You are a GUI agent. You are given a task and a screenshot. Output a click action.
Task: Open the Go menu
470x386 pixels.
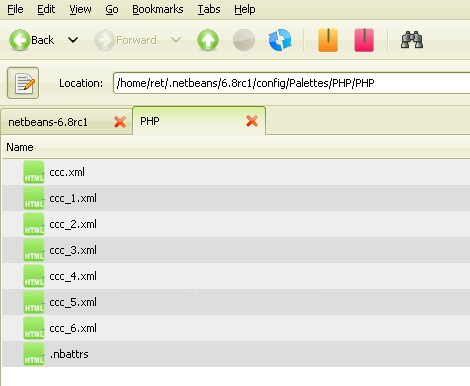(112, 9)
